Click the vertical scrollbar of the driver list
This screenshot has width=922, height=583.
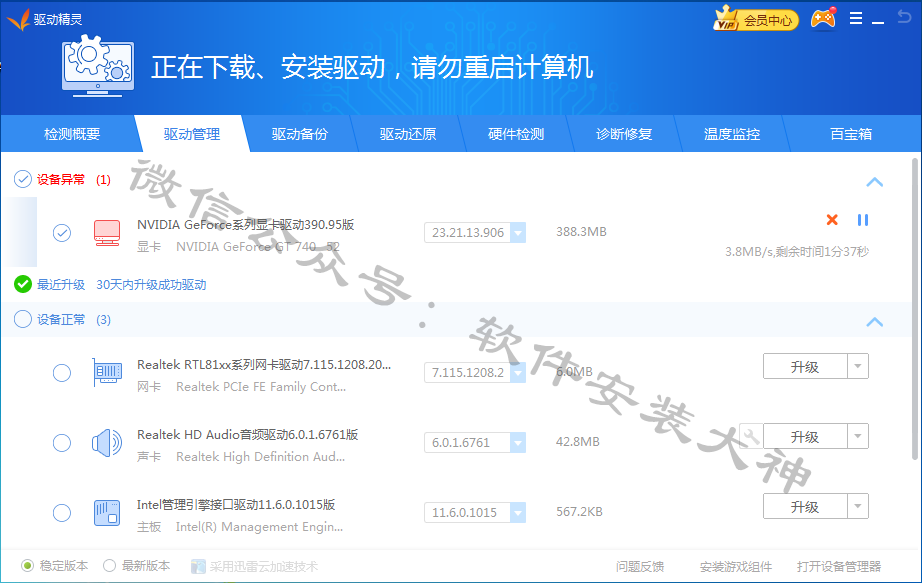(915, 309)
